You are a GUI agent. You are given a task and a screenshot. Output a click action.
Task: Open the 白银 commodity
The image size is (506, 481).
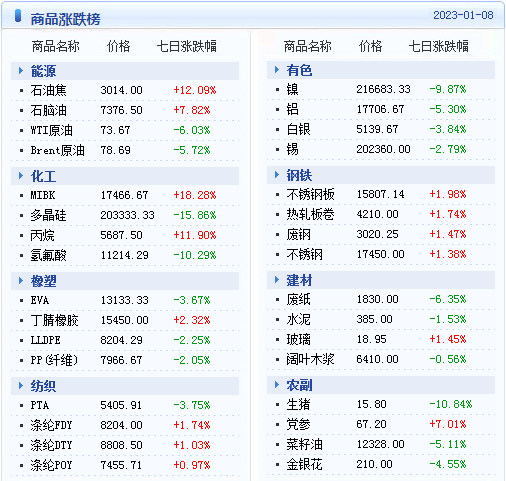point(298,129)
